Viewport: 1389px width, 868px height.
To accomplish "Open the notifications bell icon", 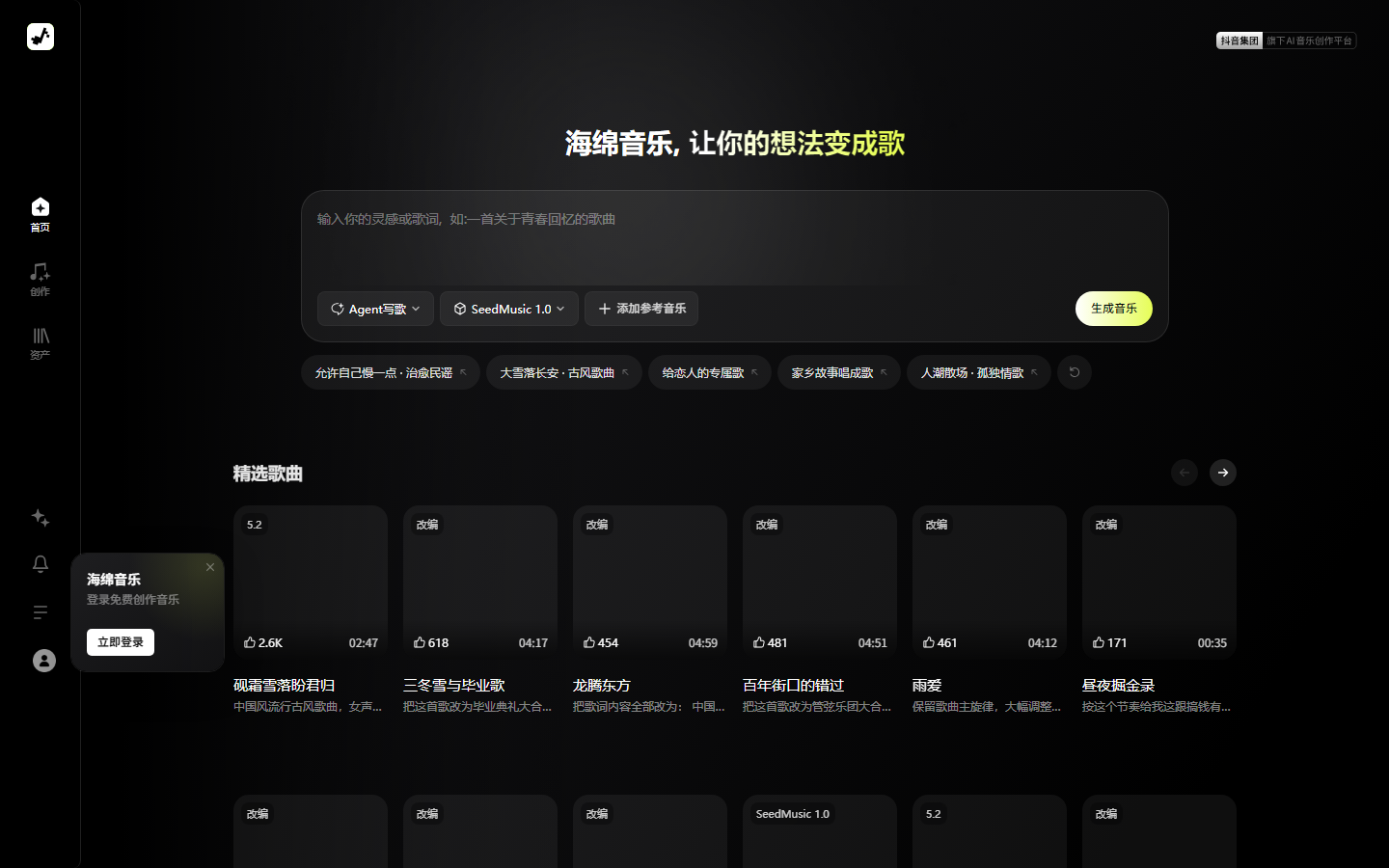I will [x=41, y=564].
